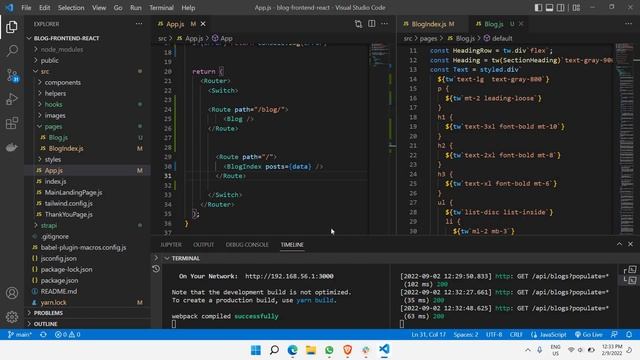Switch to the JUPYTER panel tab
640x360 pixels.
tap(171, 244)
